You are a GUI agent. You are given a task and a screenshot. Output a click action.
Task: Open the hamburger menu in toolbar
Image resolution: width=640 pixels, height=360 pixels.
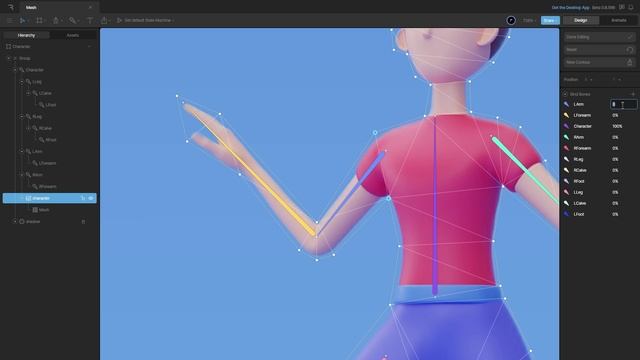[x=9, y=20]
